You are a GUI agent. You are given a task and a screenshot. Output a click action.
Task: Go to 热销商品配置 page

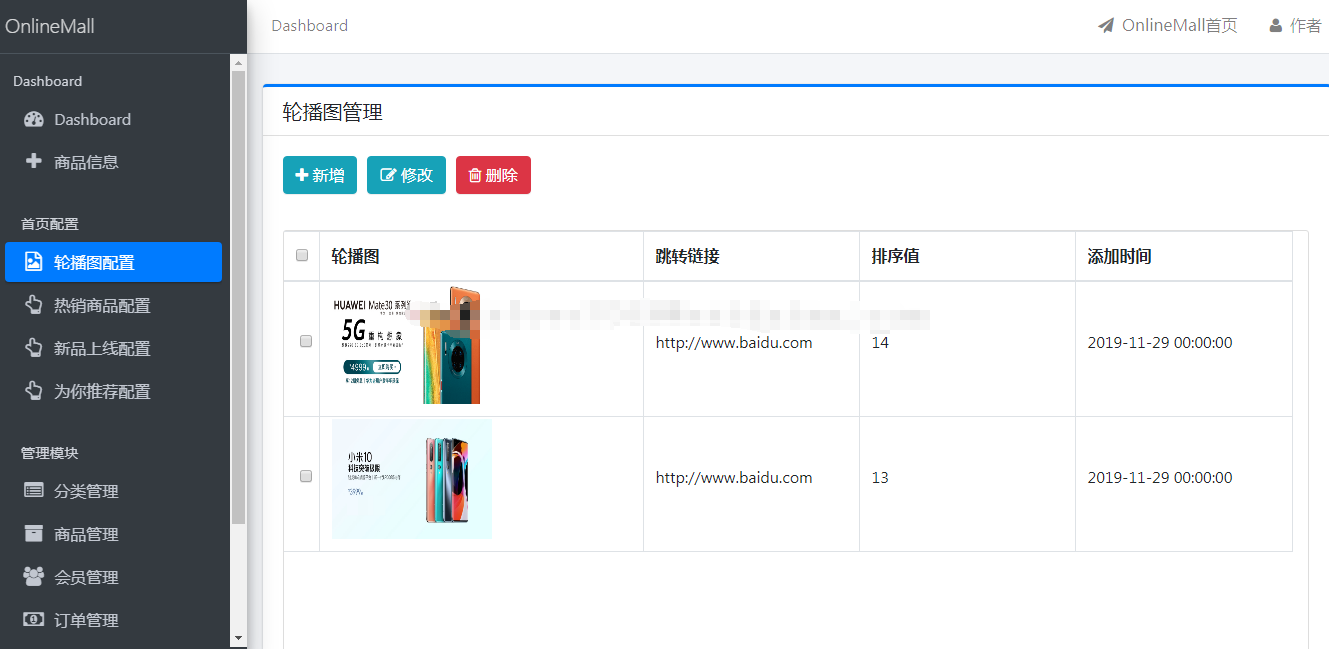[113, 305]
